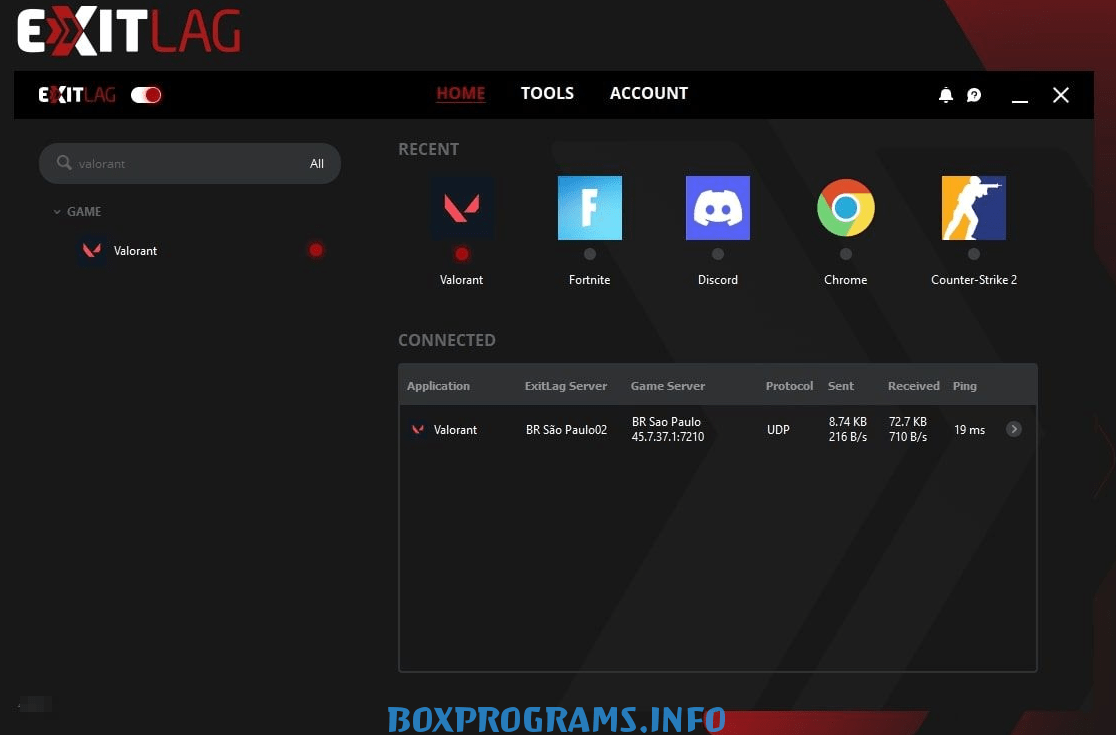Click the Valorant icon in connected table

click(x=418, y=429)
